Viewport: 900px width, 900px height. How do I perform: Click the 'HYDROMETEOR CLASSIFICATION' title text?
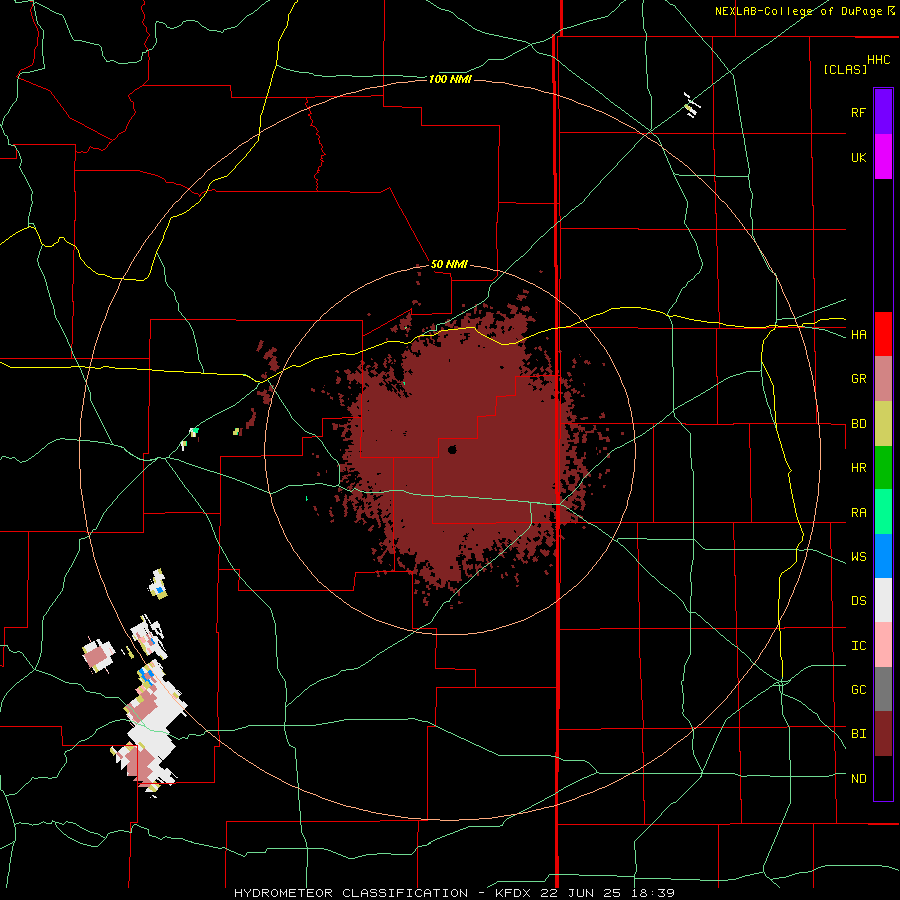(x=351, y=893)
